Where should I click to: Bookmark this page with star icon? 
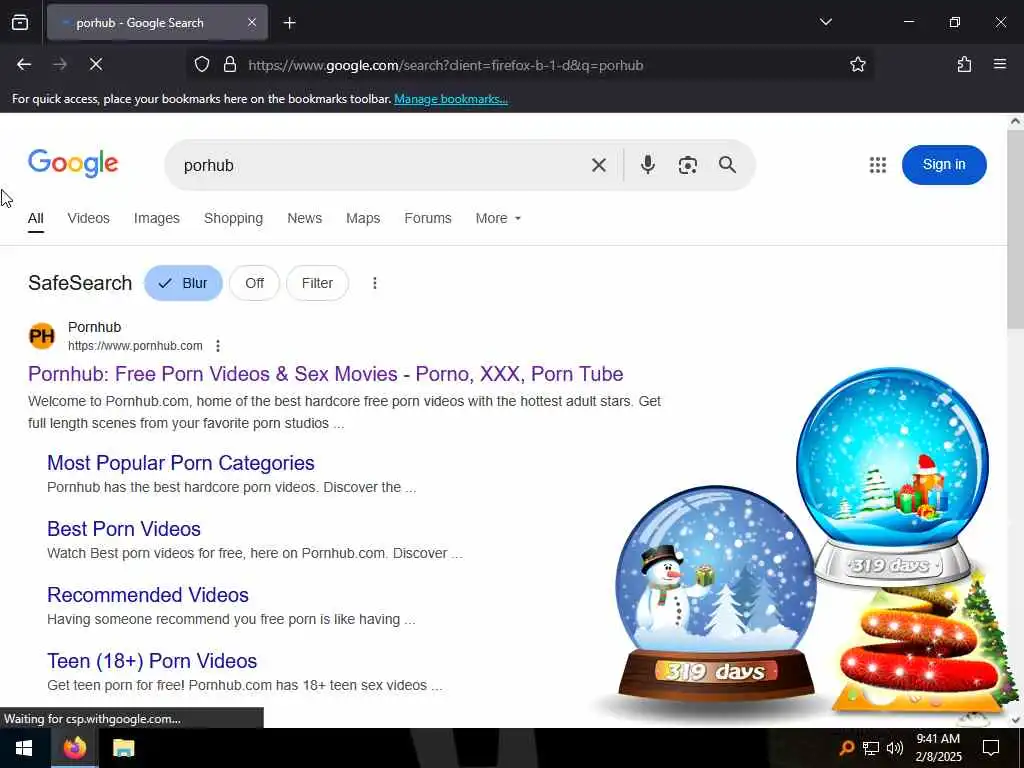857,64
